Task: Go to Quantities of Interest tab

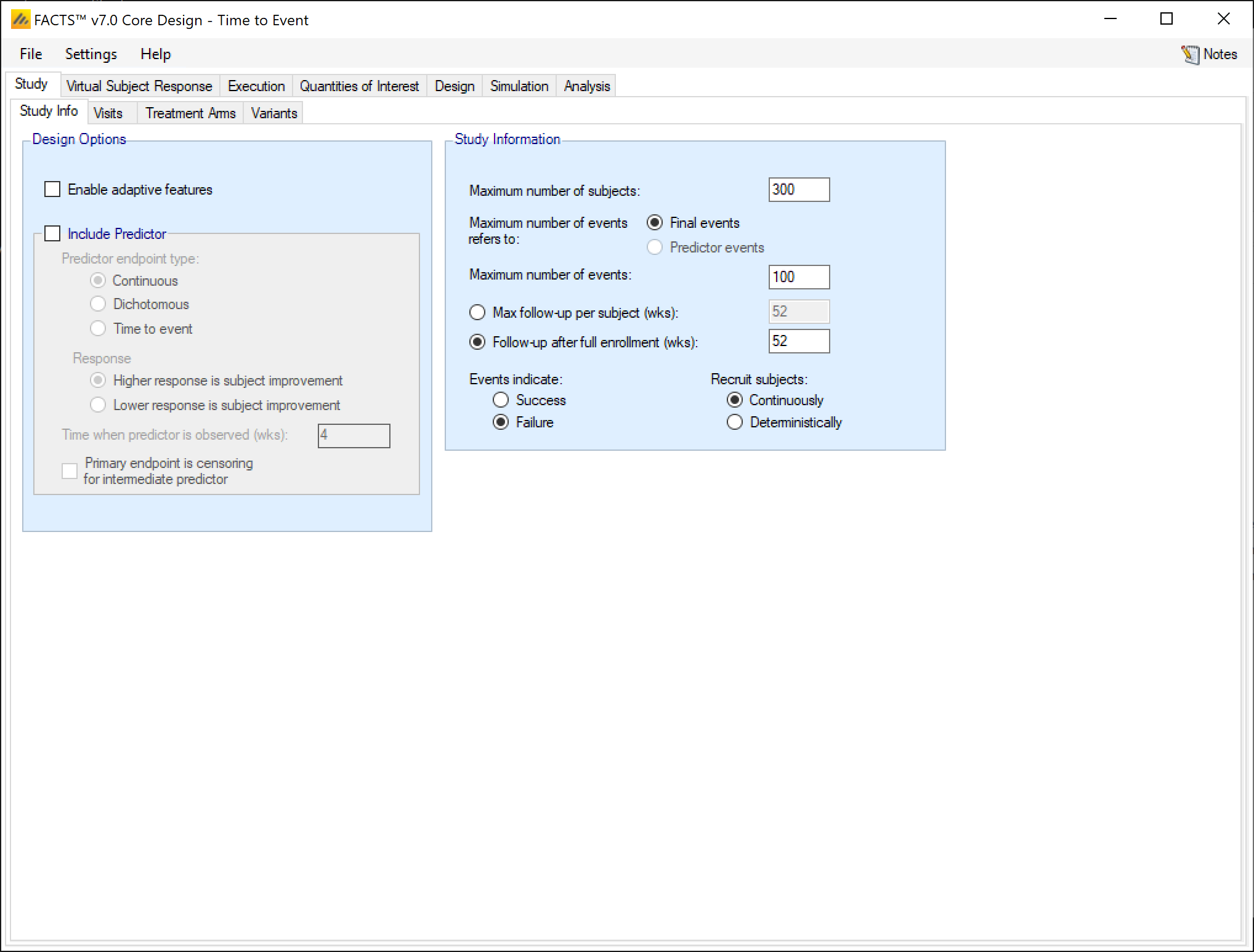Action: 359,86
